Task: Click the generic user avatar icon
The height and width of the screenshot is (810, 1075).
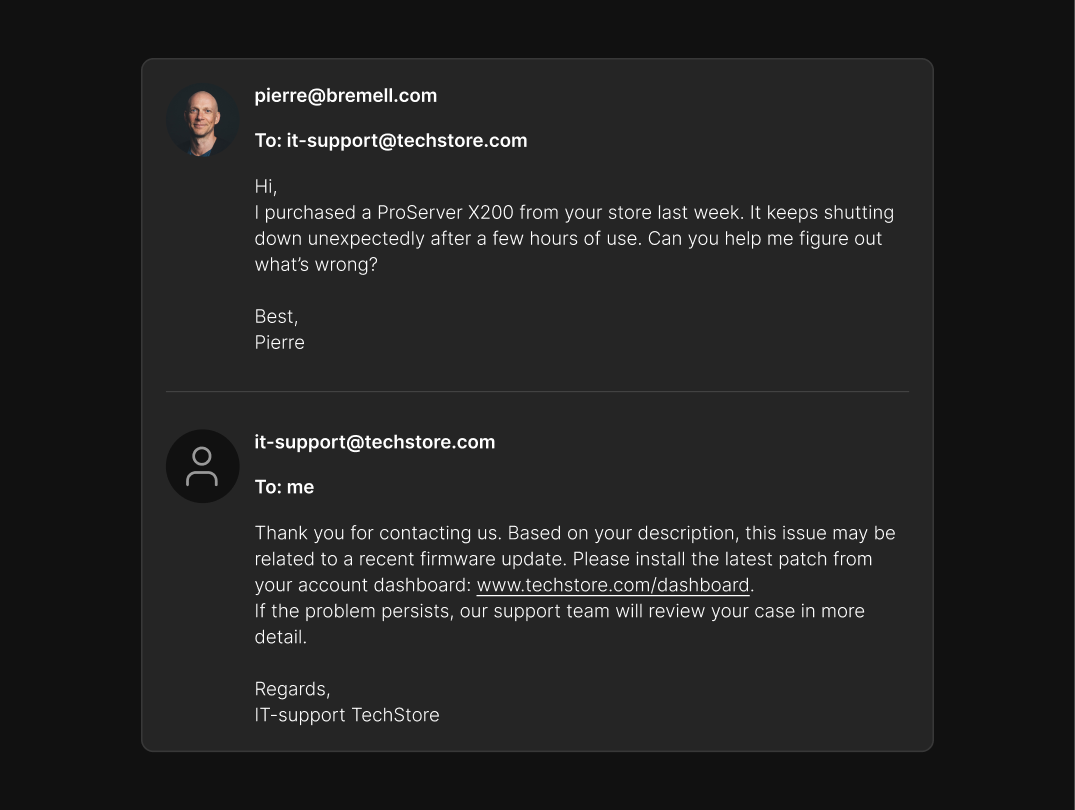Action: point(202,466)
